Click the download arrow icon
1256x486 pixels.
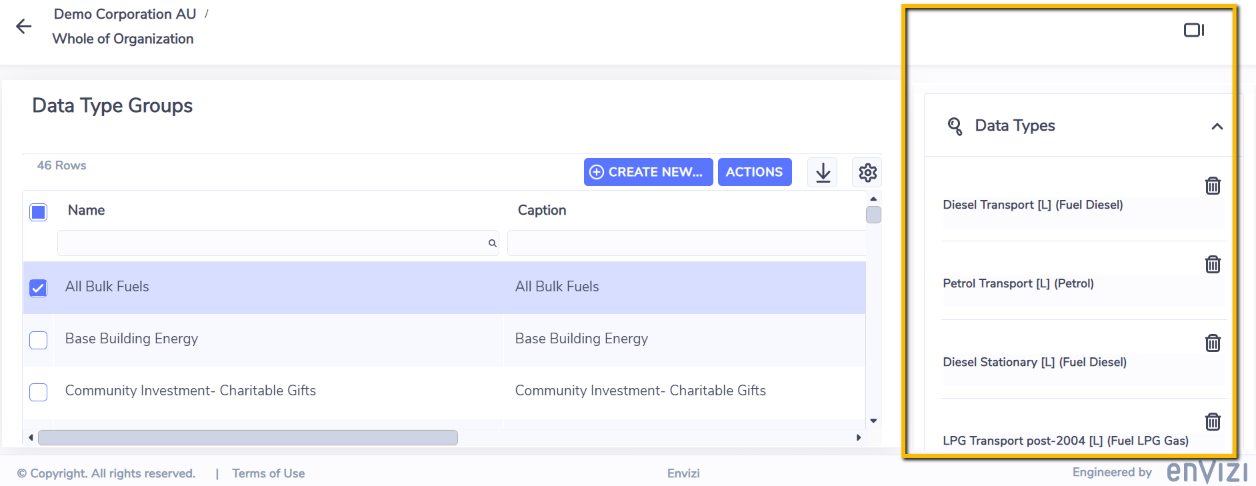coord(823,172)
